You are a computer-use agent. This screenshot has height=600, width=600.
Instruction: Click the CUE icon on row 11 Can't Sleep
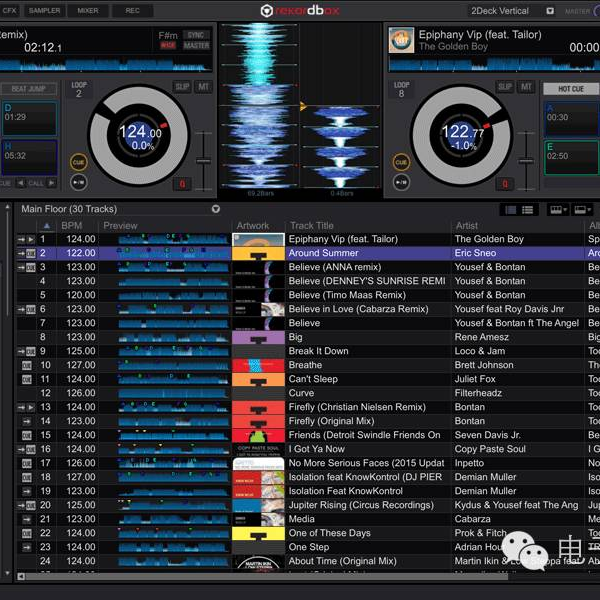[x=27, y=380]
